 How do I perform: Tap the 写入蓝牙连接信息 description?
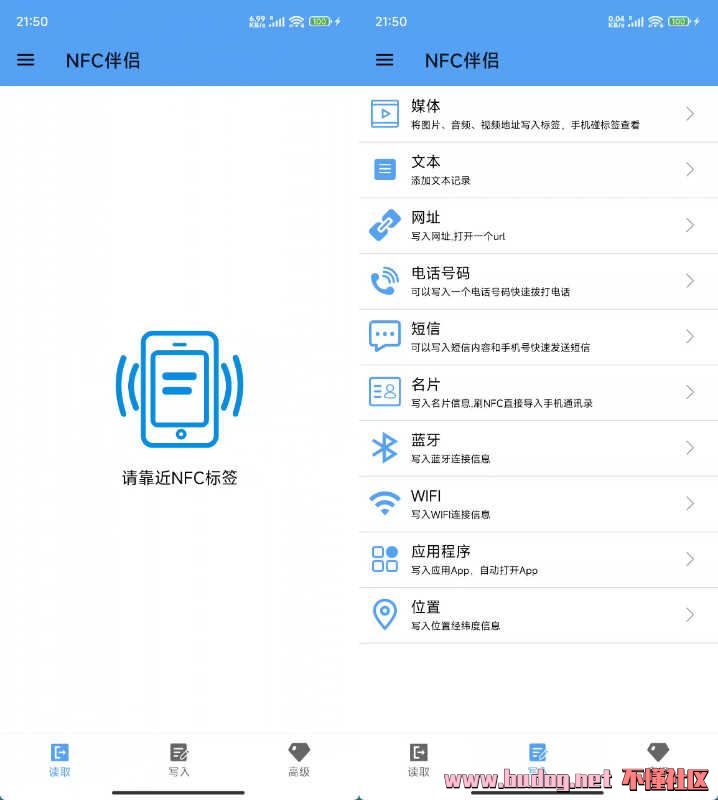451,459
